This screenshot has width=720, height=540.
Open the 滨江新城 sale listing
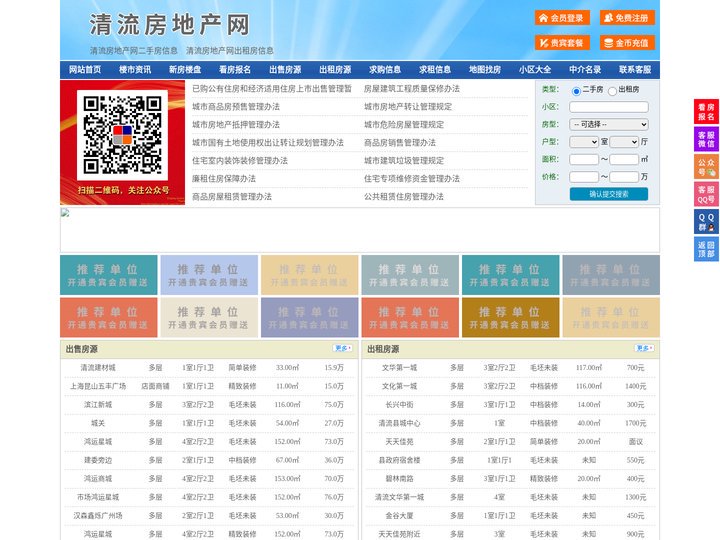(98, 405)
